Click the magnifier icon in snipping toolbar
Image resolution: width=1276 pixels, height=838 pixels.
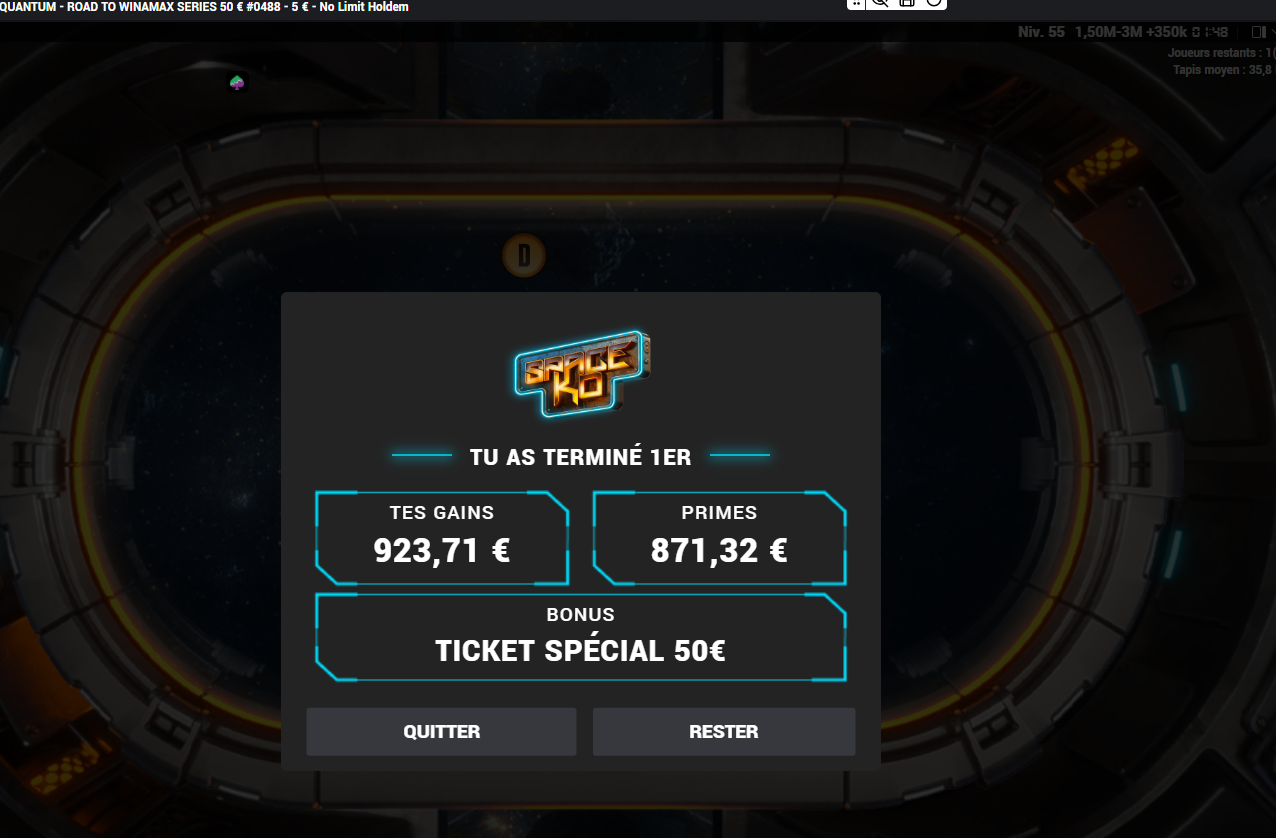coord(881,3)
